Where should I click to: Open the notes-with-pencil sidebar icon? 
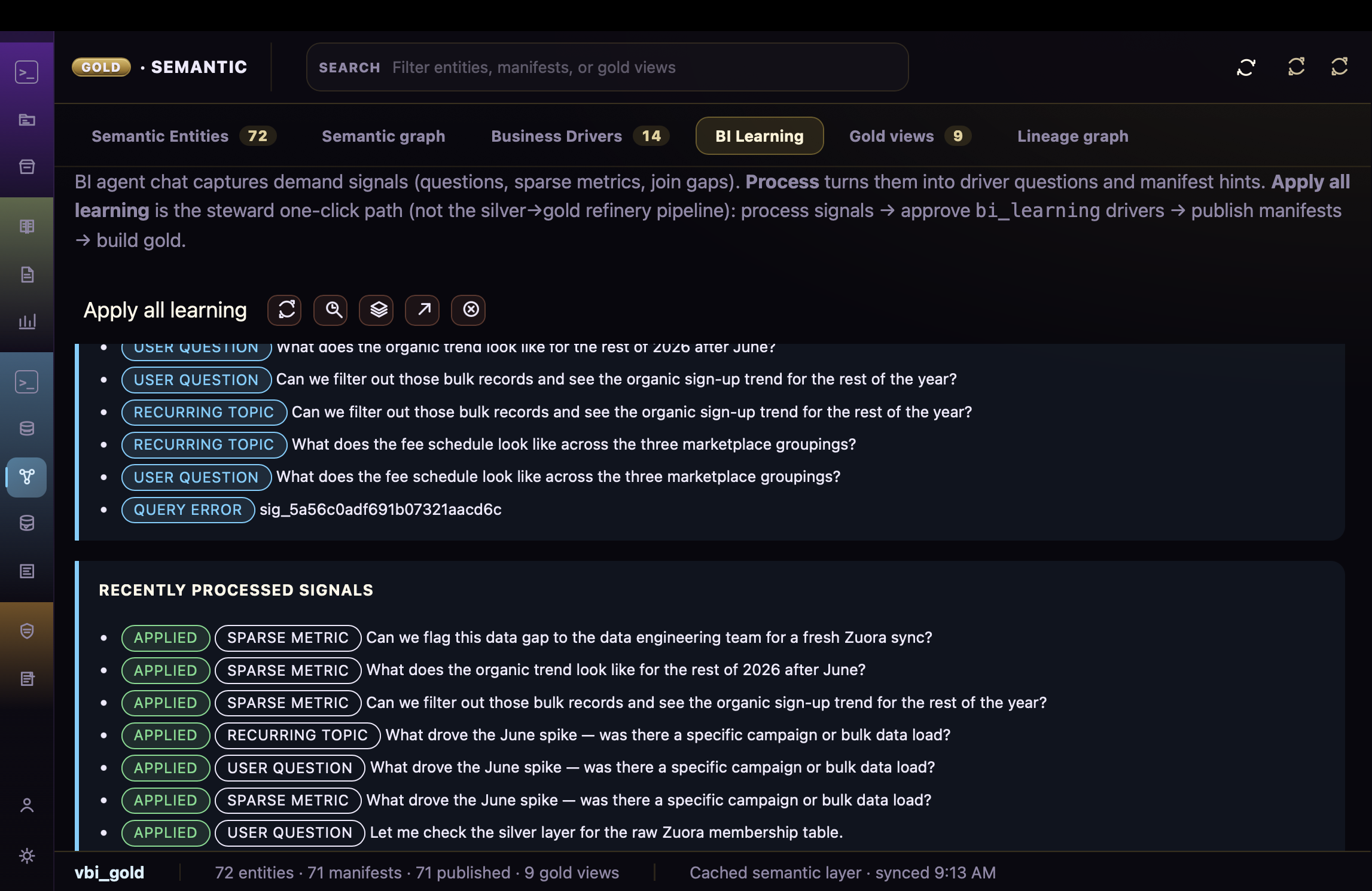click(x=27, y=679)
